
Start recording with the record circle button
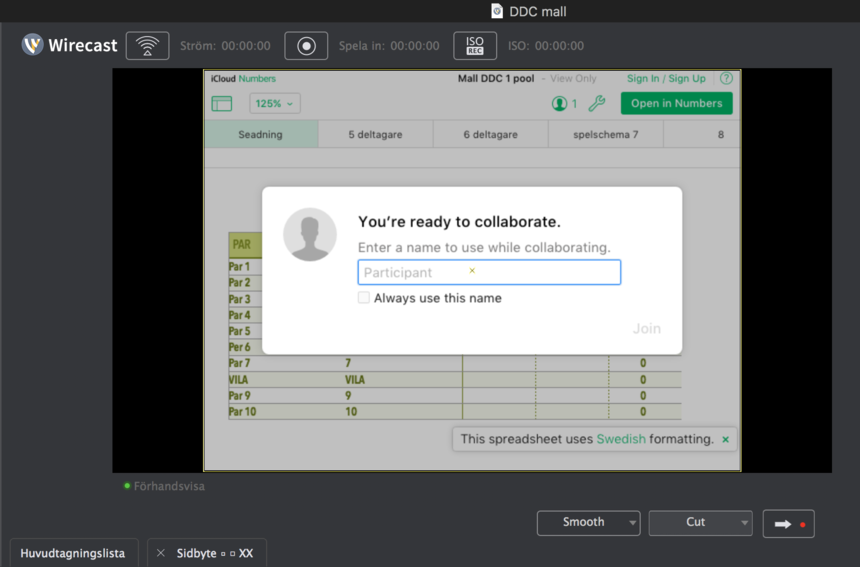tap(306, 46)
